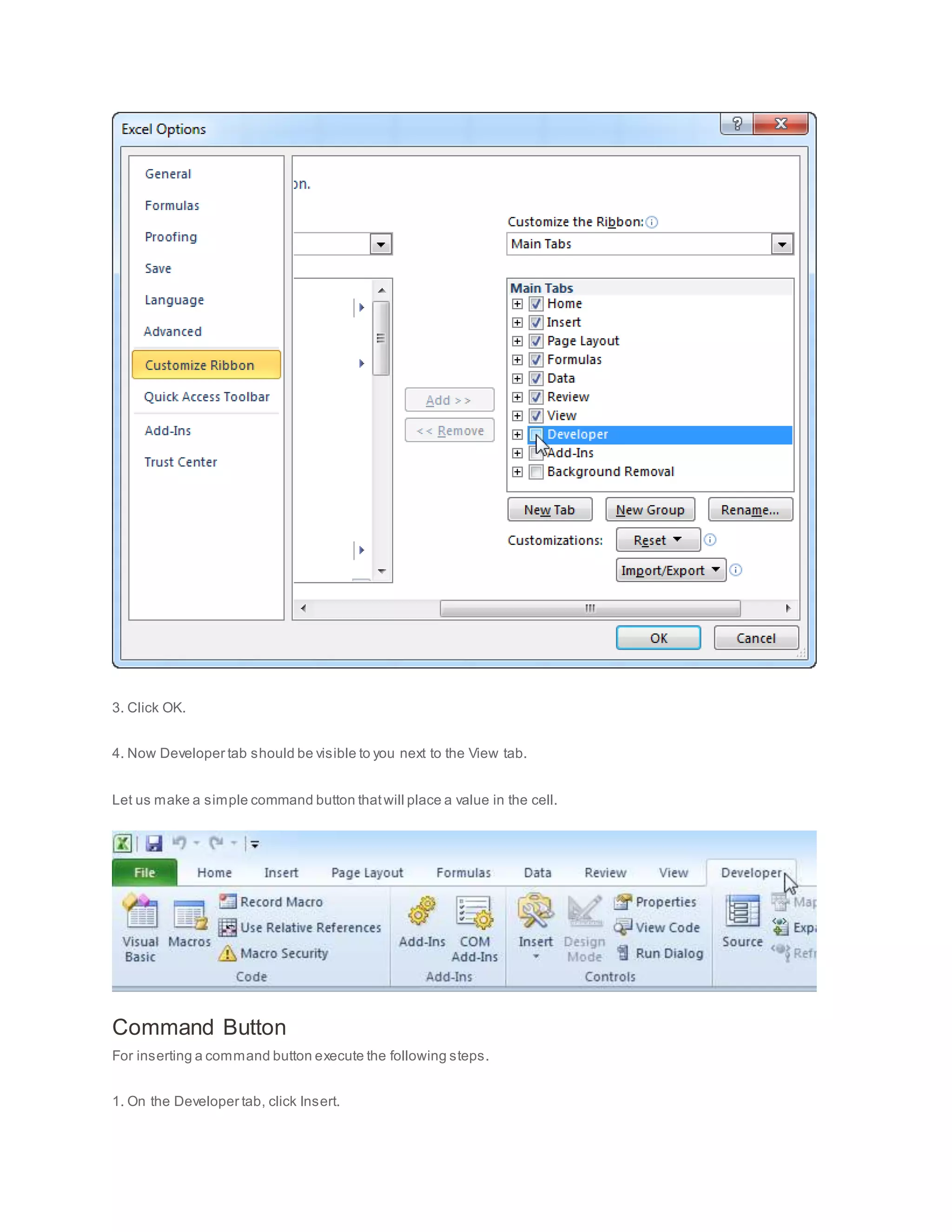Screen dimensions: 952x1232
Task: Click the OK button
Action: (x=658, y=638)
